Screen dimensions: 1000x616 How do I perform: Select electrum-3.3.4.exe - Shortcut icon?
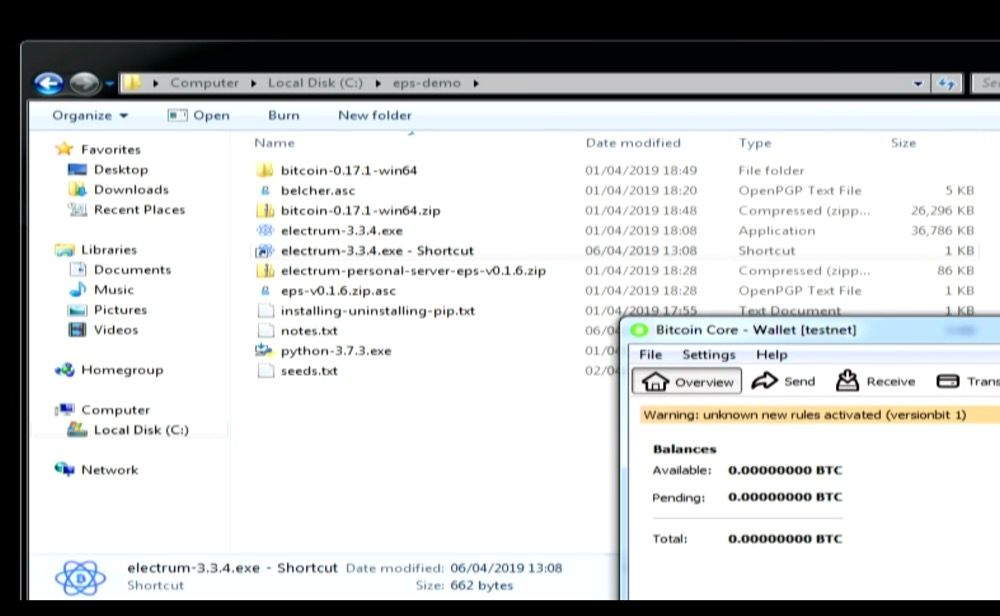tap(265, 251)
